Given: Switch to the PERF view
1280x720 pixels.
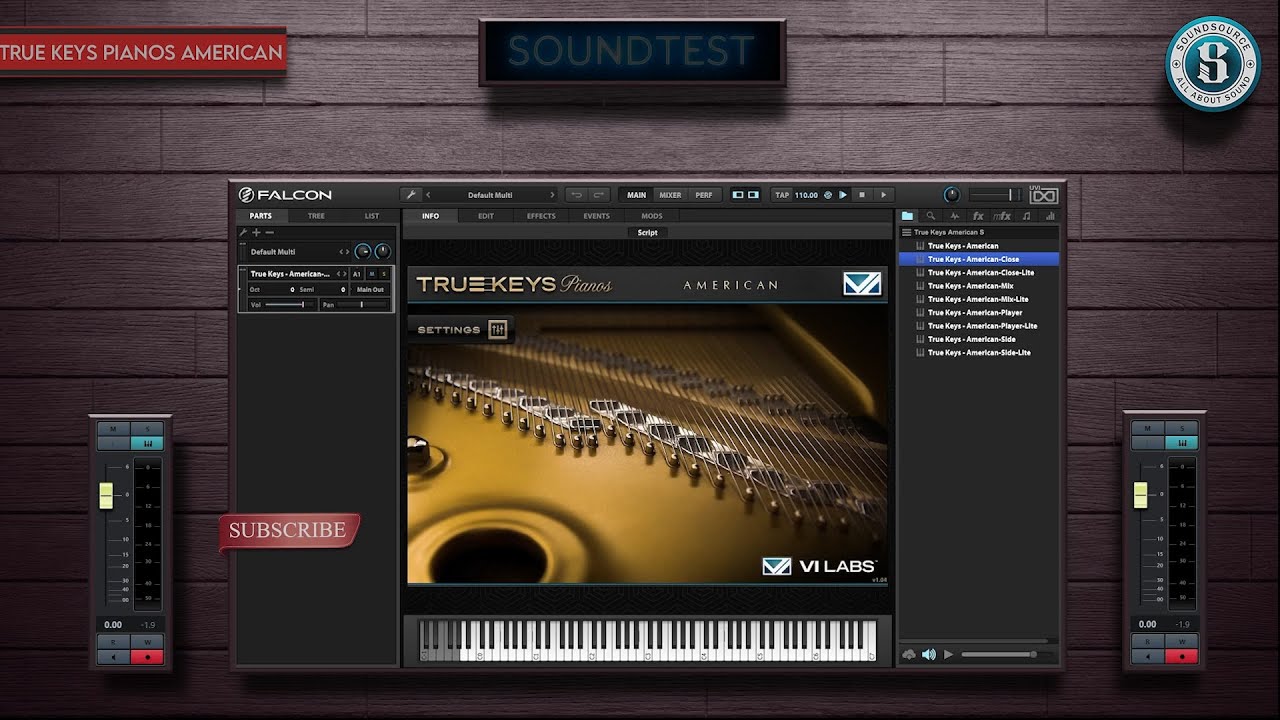Looking at the screenshot, I should click(704, 195).
